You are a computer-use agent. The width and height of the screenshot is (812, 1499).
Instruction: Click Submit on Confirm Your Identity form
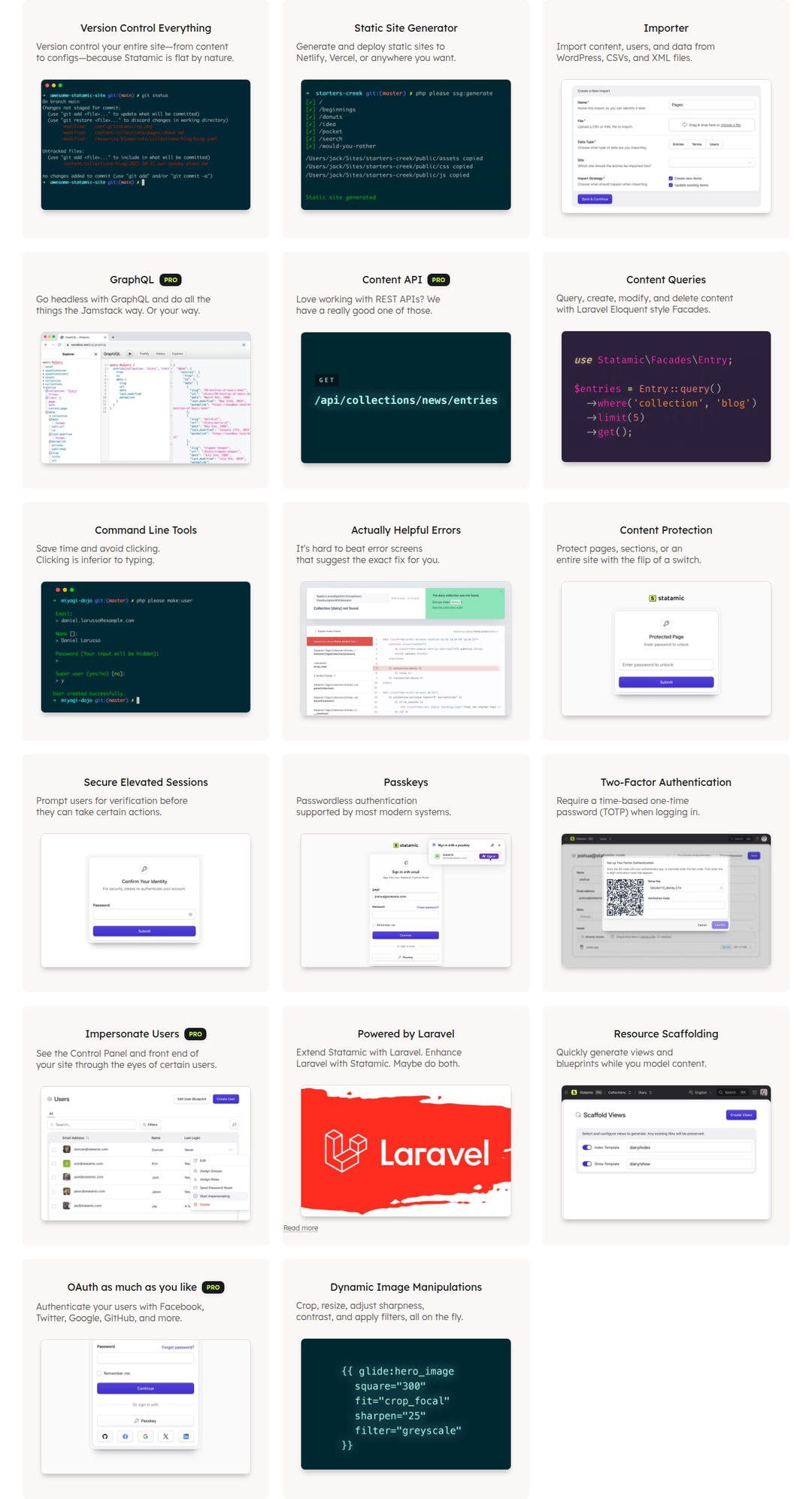pos(144,931)
